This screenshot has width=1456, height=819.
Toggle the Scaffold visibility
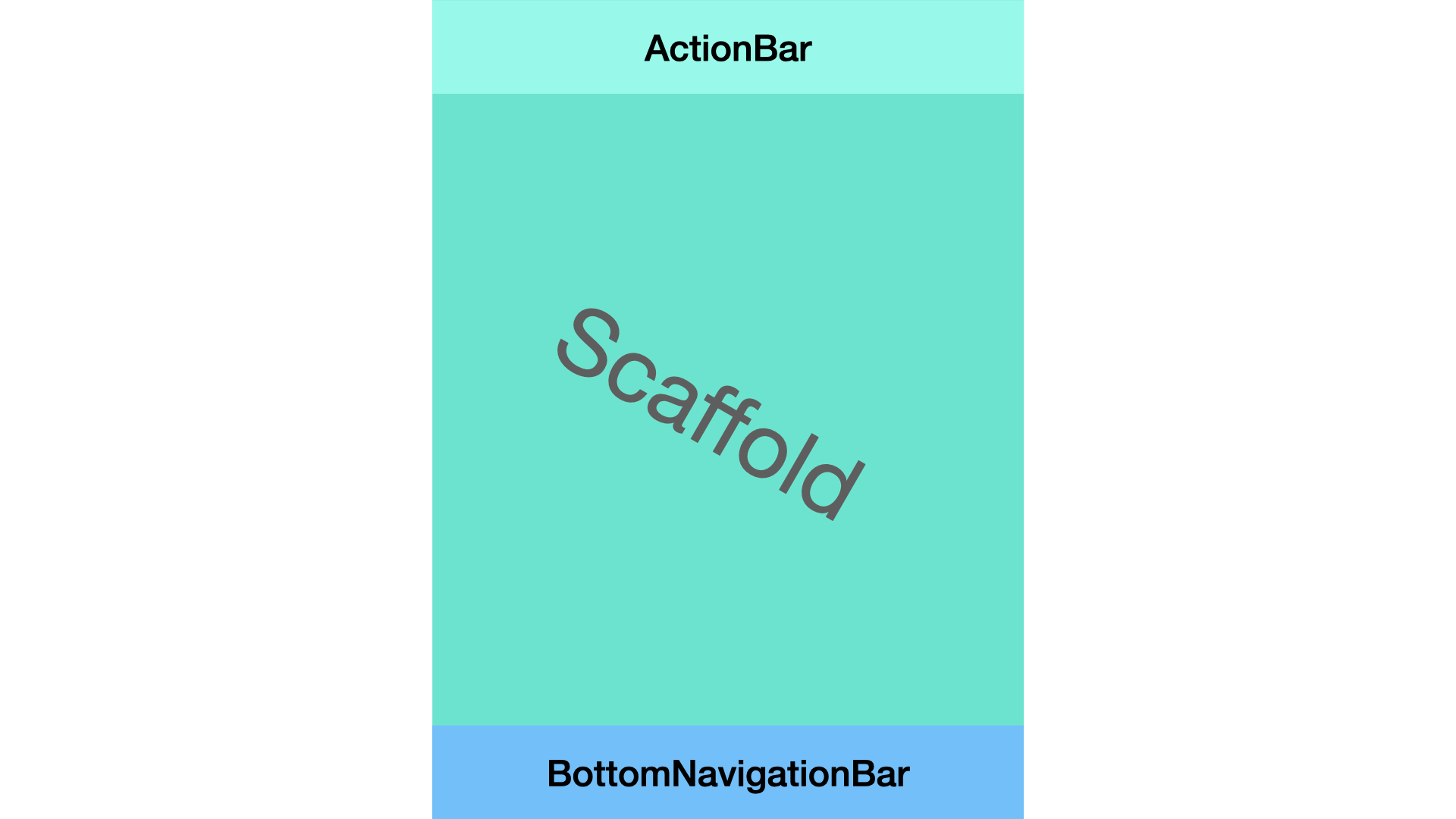click(x=728, y=410)
